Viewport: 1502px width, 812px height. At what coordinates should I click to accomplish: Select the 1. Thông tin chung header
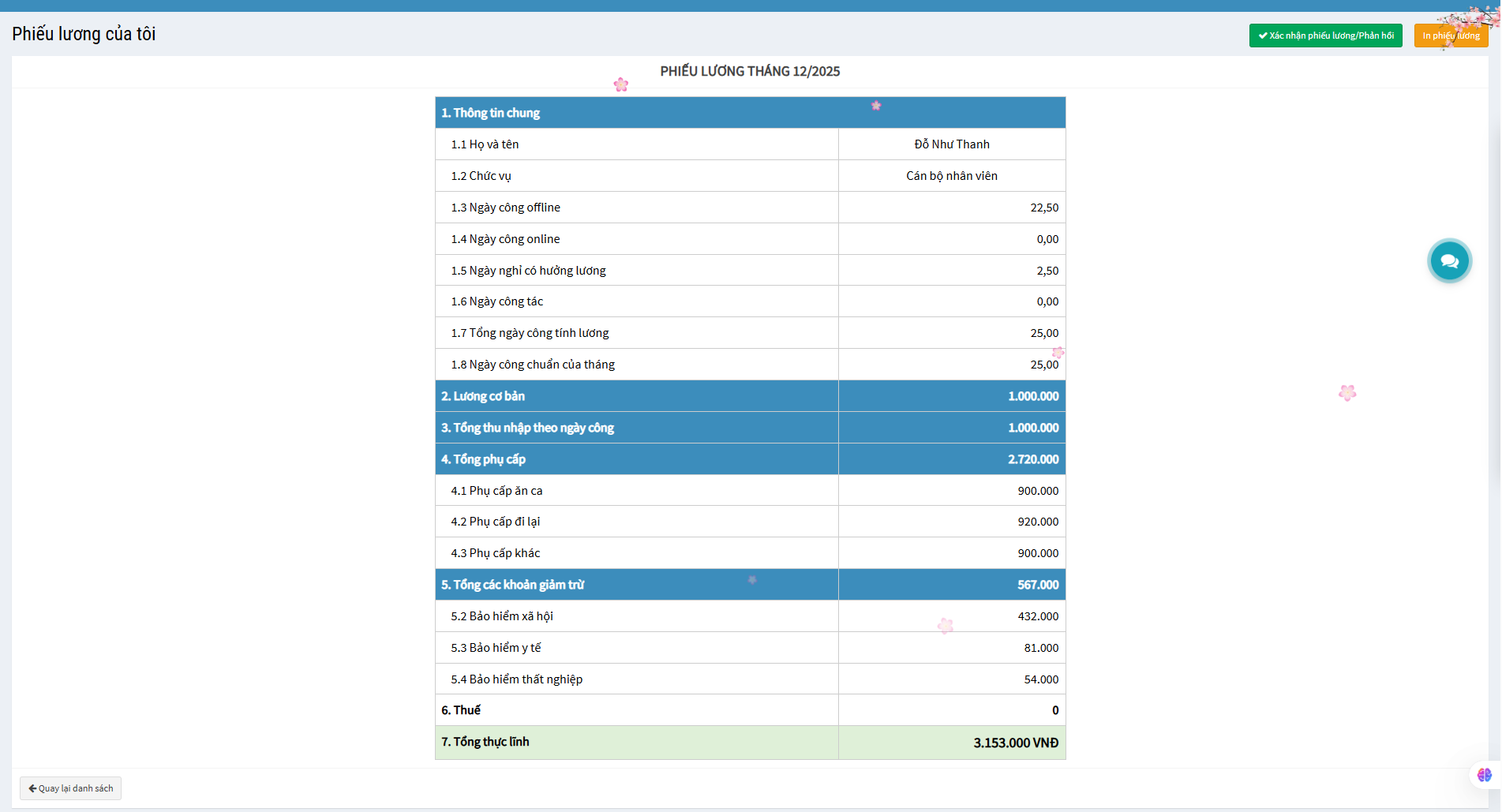[x=490, y=113]
